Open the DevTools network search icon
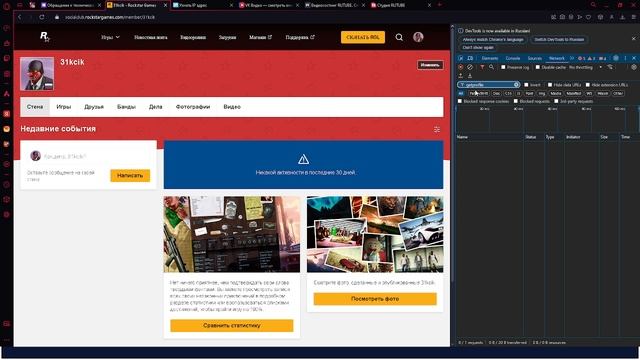Viewport: 640px width, 360px height. tap(491, 67)
